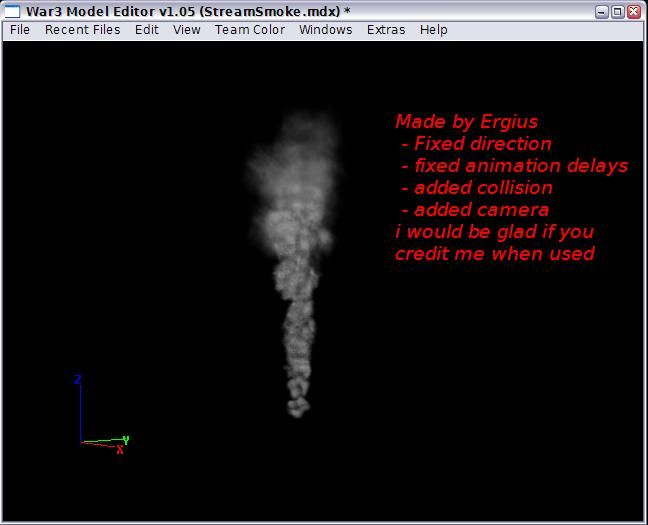Open the File menu
This screenshot has height=525, width=648.
coord(20,30)
